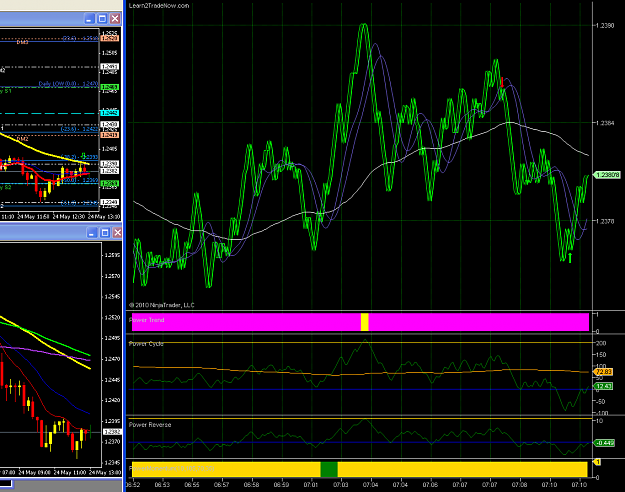Viewport: 625px width, 492px height.
Task: Minimize the lower-left chart window
Action: click(x=92, y=232)
